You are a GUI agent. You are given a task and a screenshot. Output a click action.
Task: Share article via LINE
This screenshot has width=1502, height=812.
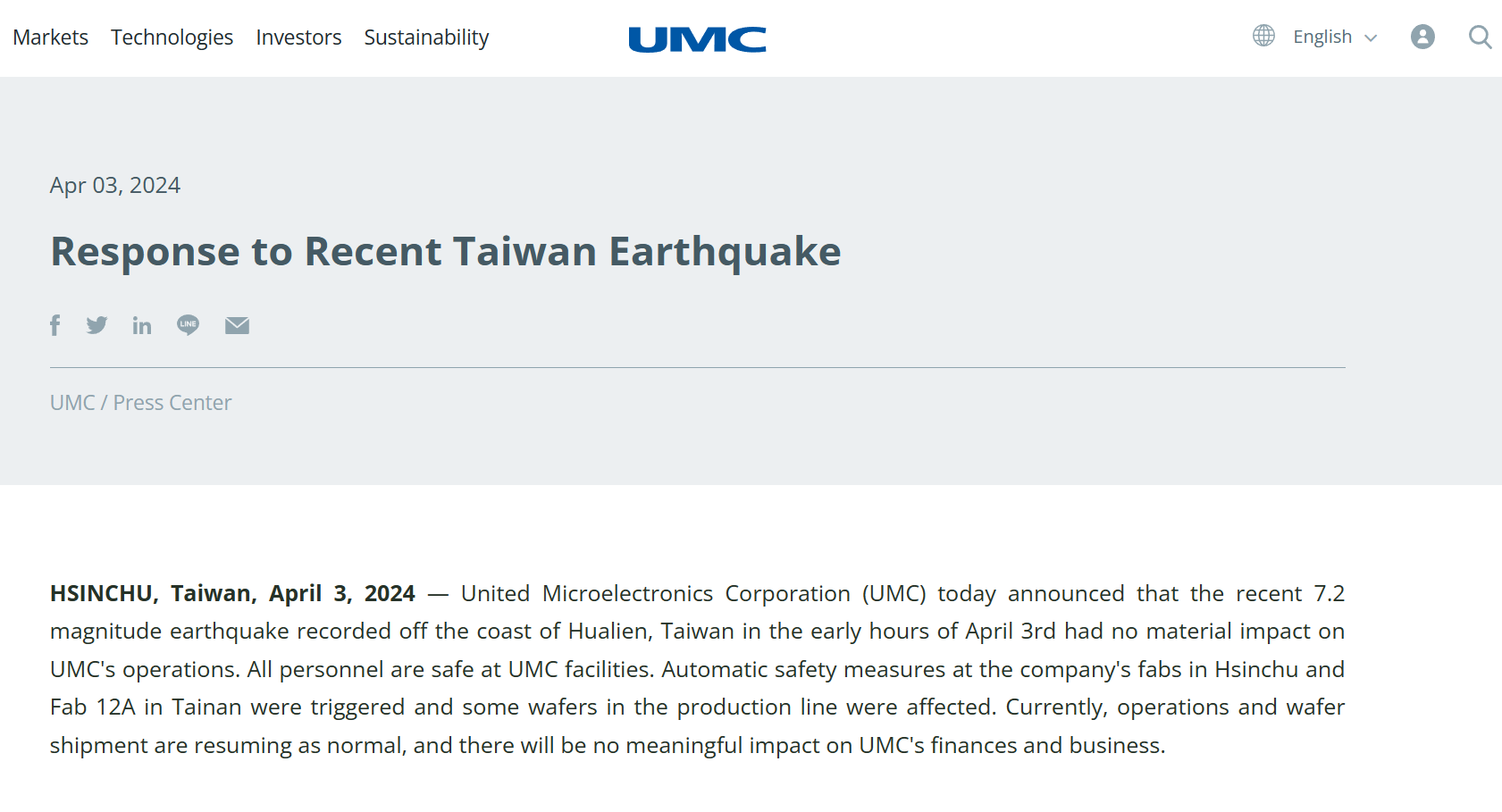tap(188, 325)
